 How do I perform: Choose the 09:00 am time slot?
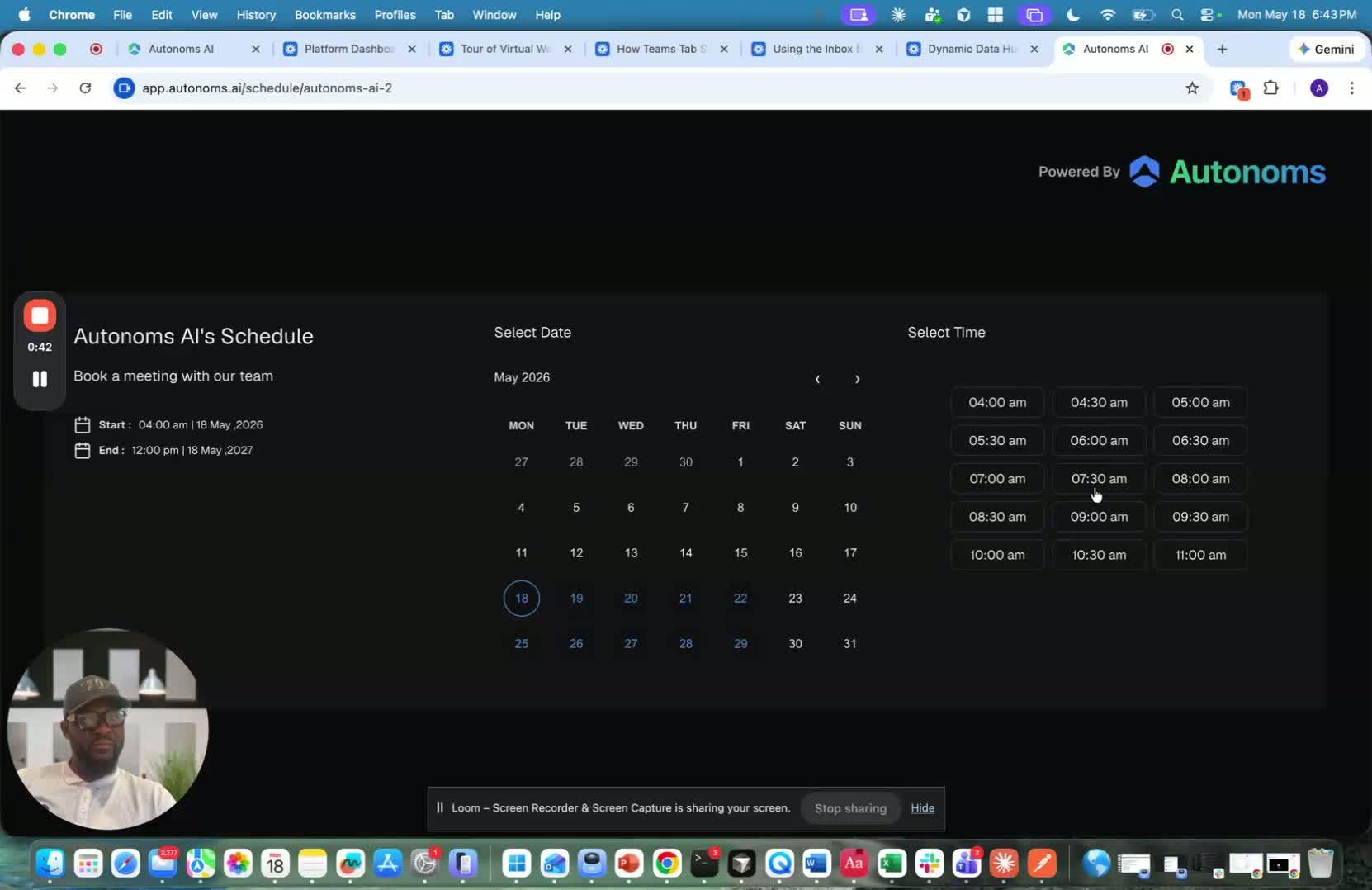click(1099, 516)
